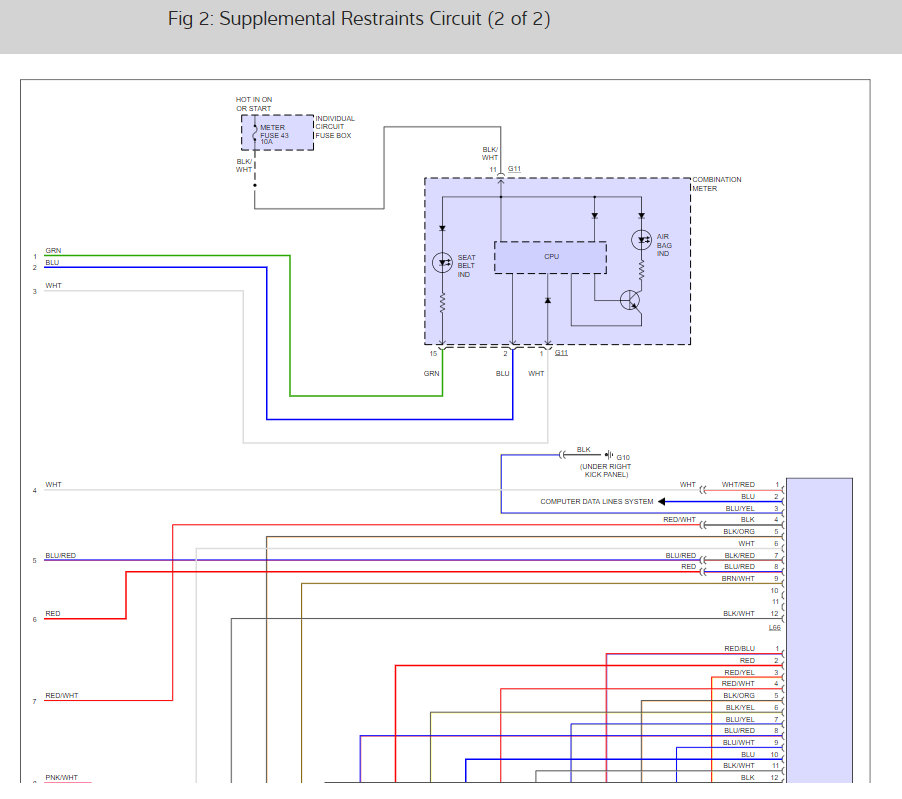This screenshot has height=799, width=902.
Task: Click the "GRN" label below pin 15
Action: [431, 373]
